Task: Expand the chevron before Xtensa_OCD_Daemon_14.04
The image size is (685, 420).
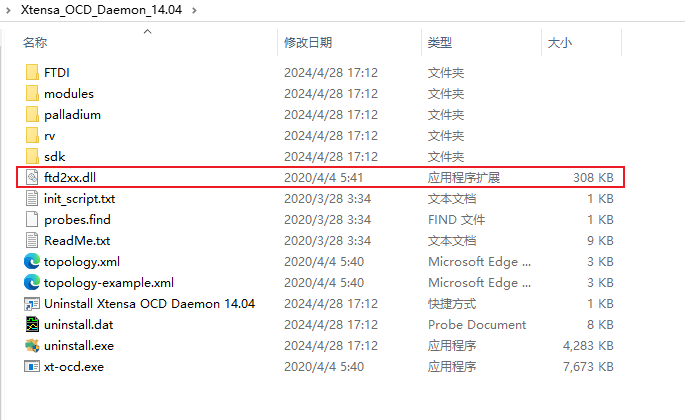Action: 8,10
